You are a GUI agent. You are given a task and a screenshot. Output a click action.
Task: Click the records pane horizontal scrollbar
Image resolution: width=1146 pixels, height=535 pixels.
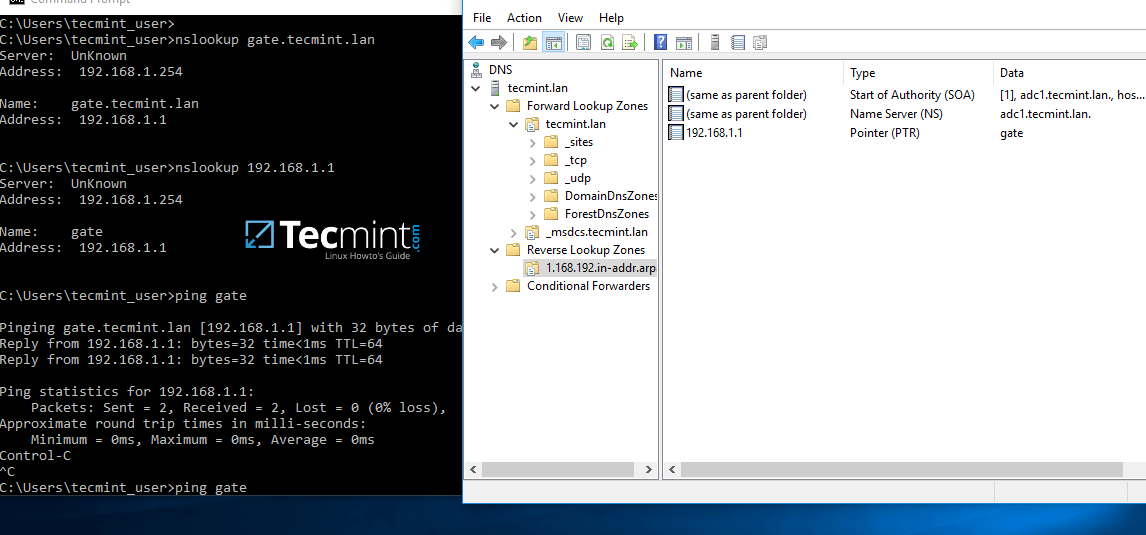tap(900, 469)
